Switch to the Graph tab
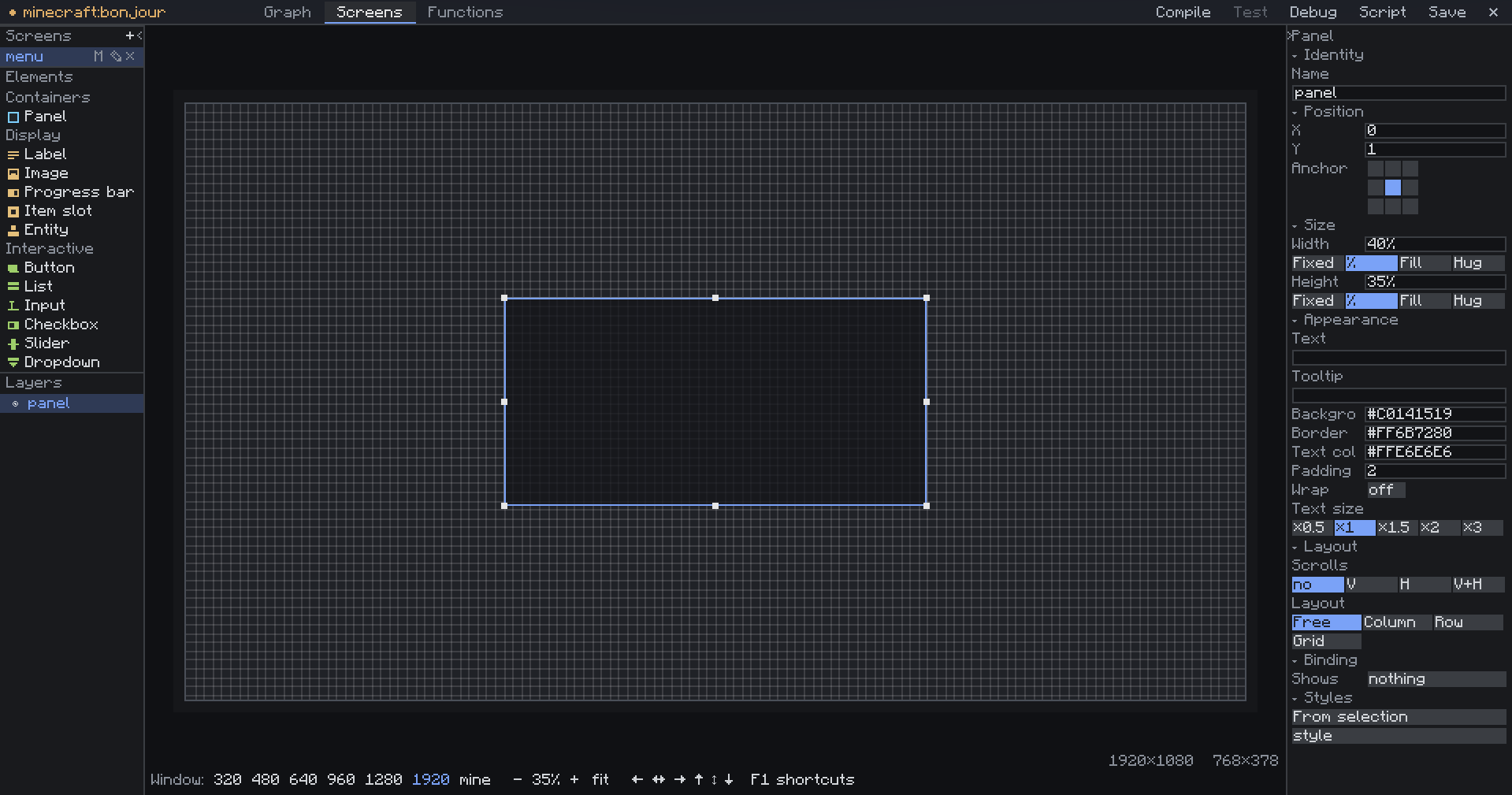Screen dimensions: 1512x795 [x=288, y=12]
